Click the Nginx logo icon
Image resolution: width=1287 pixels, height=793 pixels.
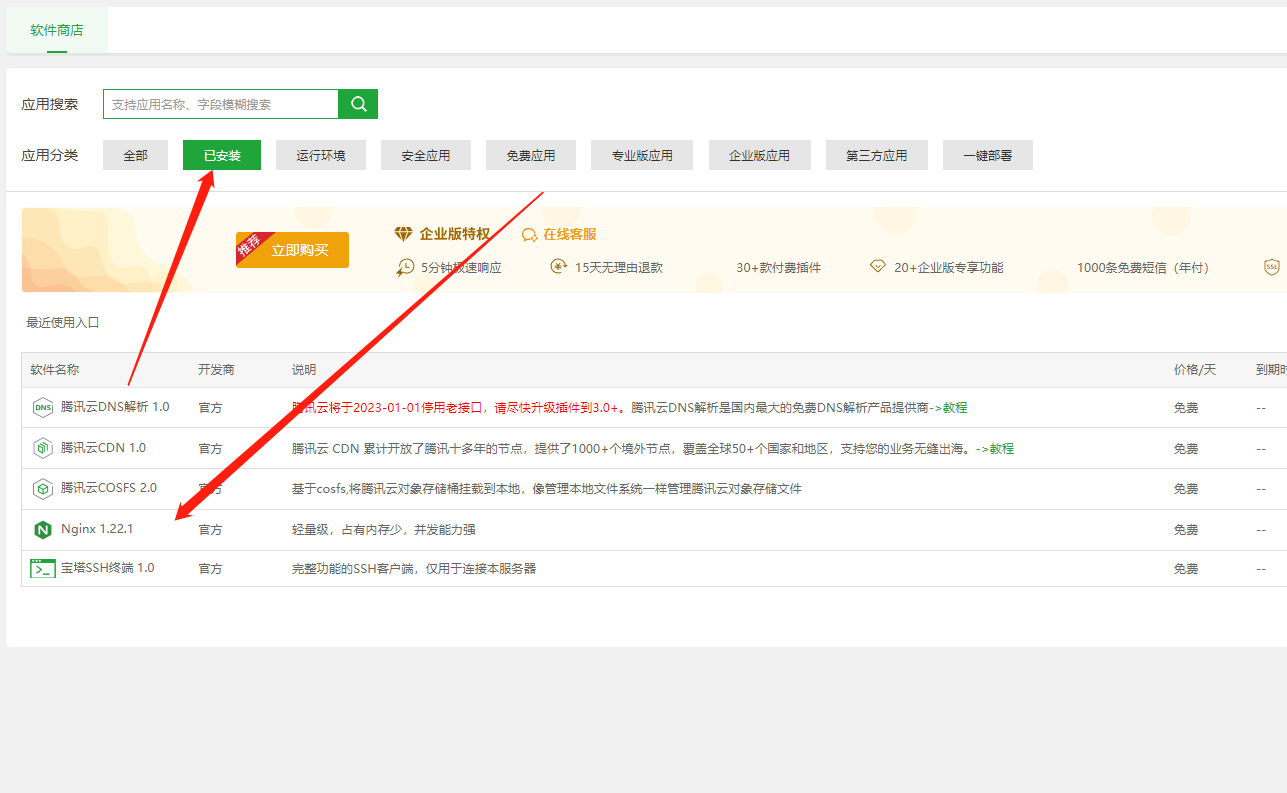pyautogui.click(x=43, y=529)
